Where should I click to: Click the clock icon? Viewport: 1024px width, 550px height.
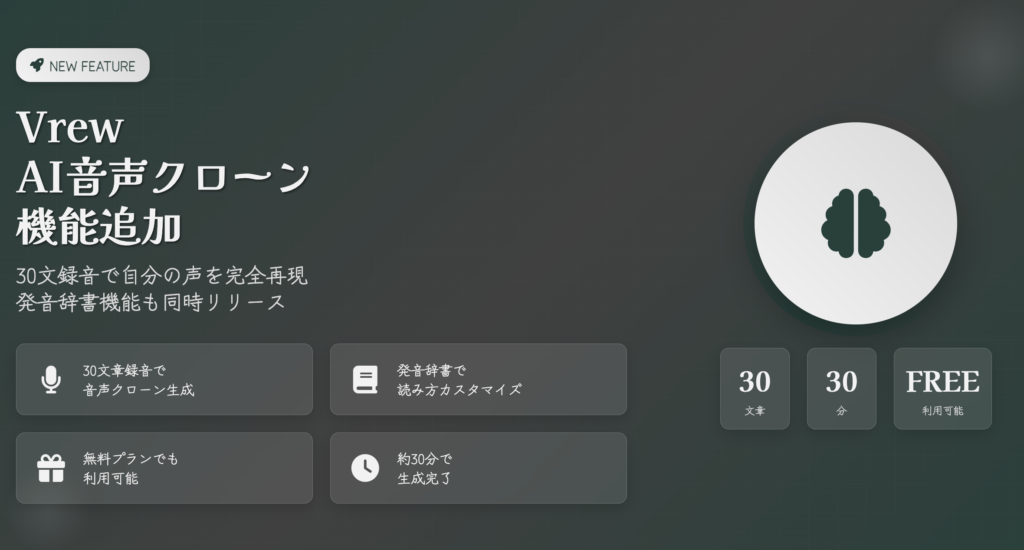365,468
